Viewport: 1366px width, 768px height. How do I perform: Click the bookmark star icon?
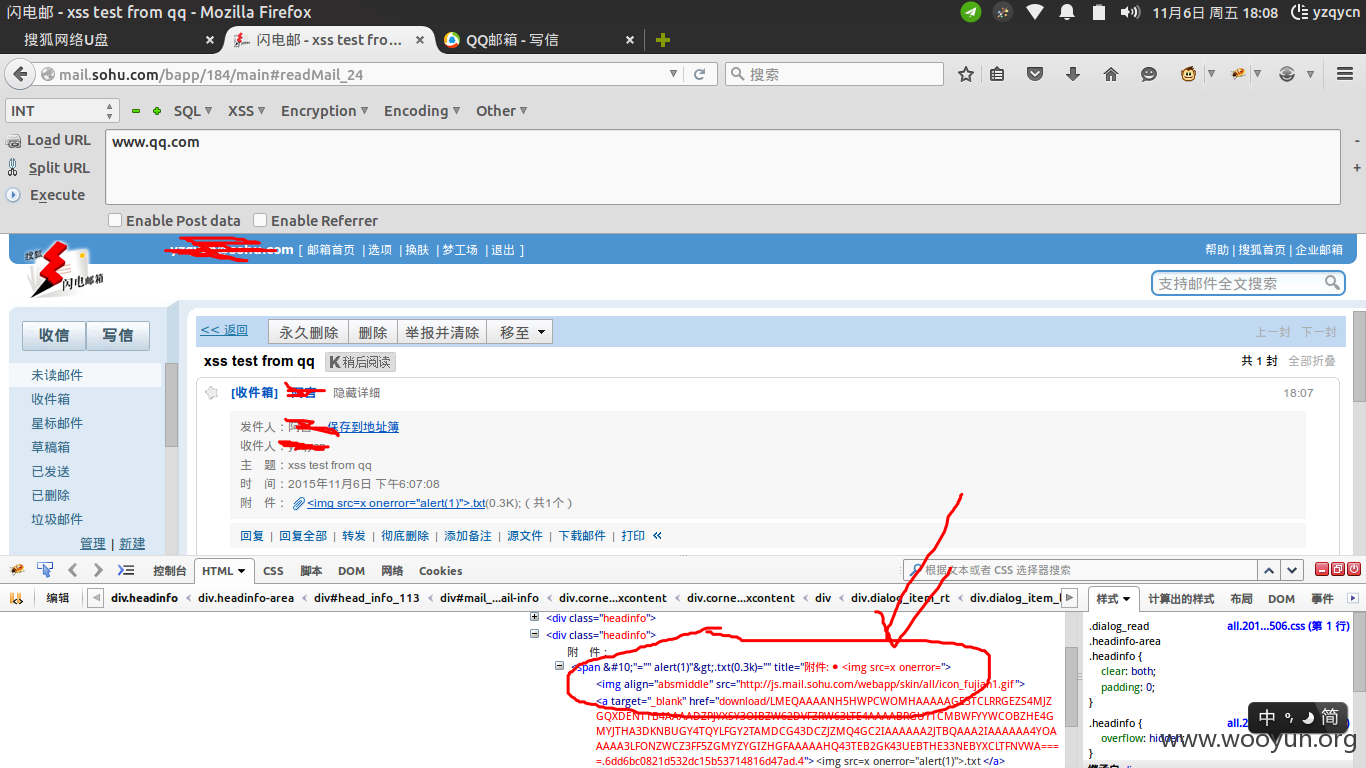(966, 74)
